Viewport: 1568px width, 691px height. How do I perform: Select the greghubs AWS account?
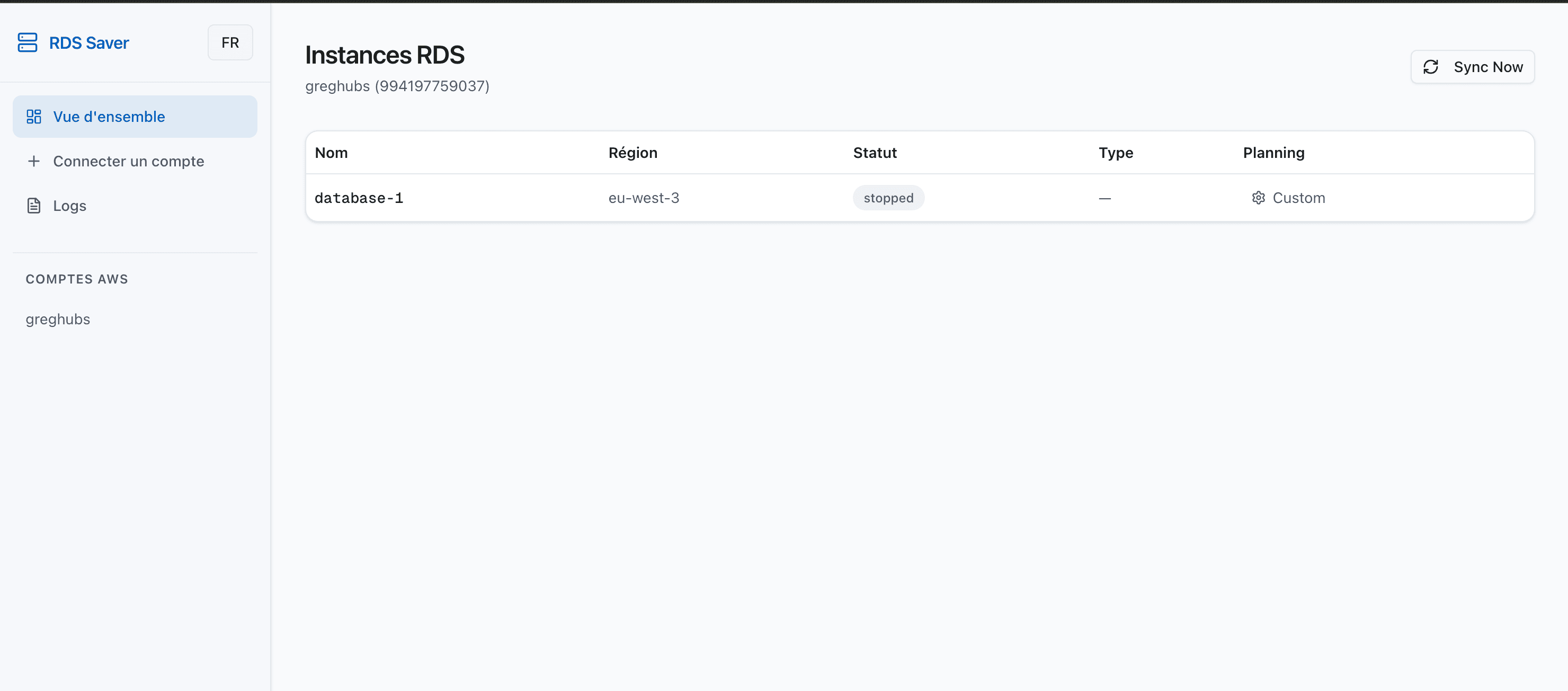(58, 319)
